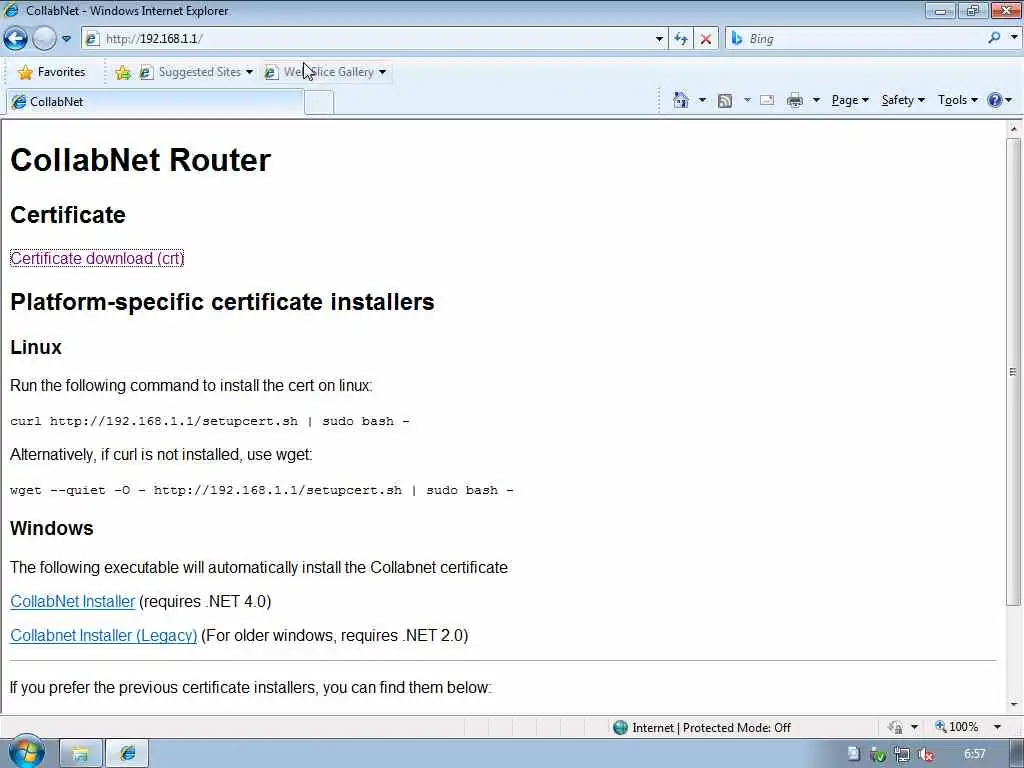This screenshot has height=768, width=1024.
Task: Expand the zoom level dropdown arrow
Action: coord(997,728)
